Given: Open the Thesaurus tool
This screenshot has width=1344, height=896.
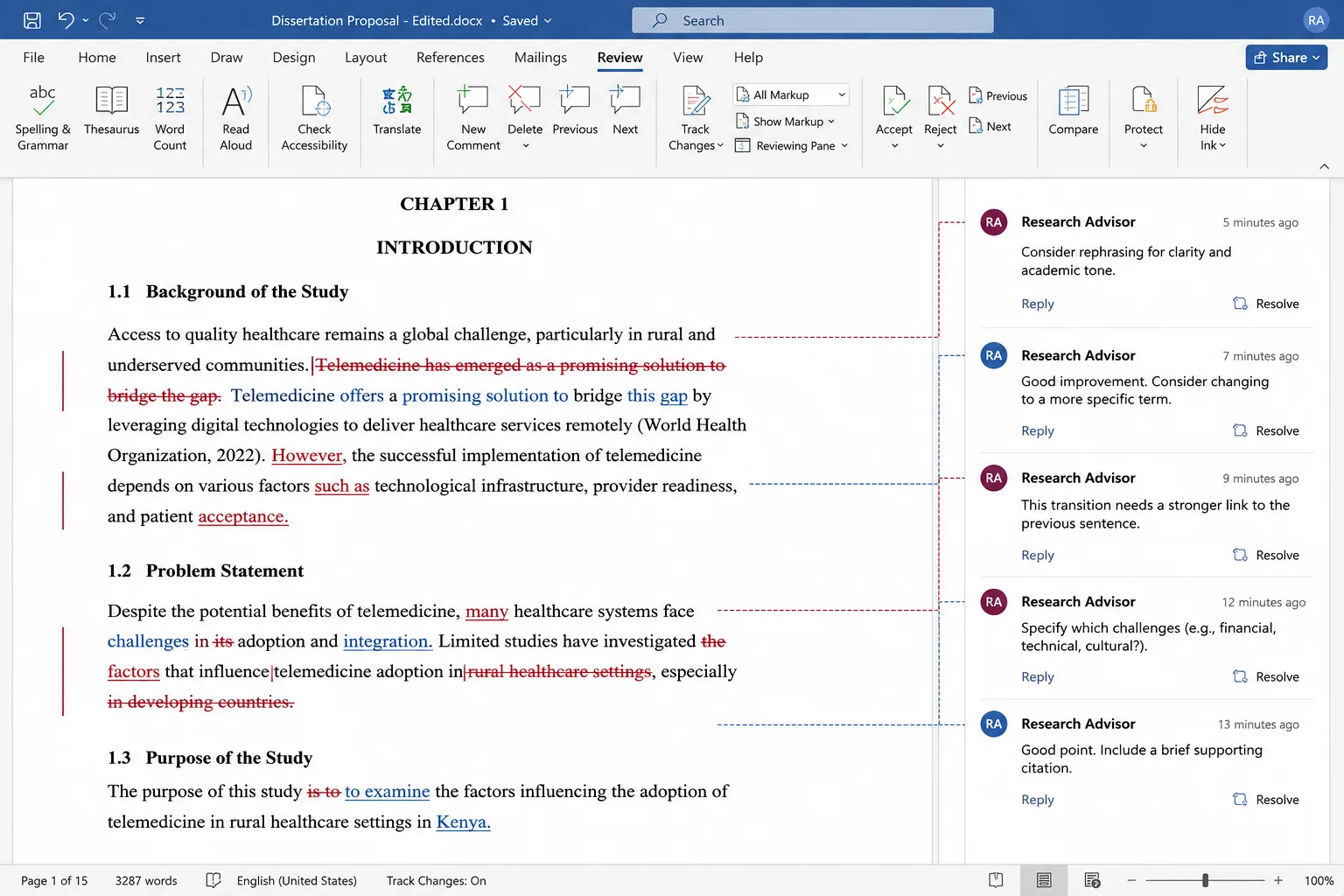Looking at the screenshot, I should click(x=111, y=110).
